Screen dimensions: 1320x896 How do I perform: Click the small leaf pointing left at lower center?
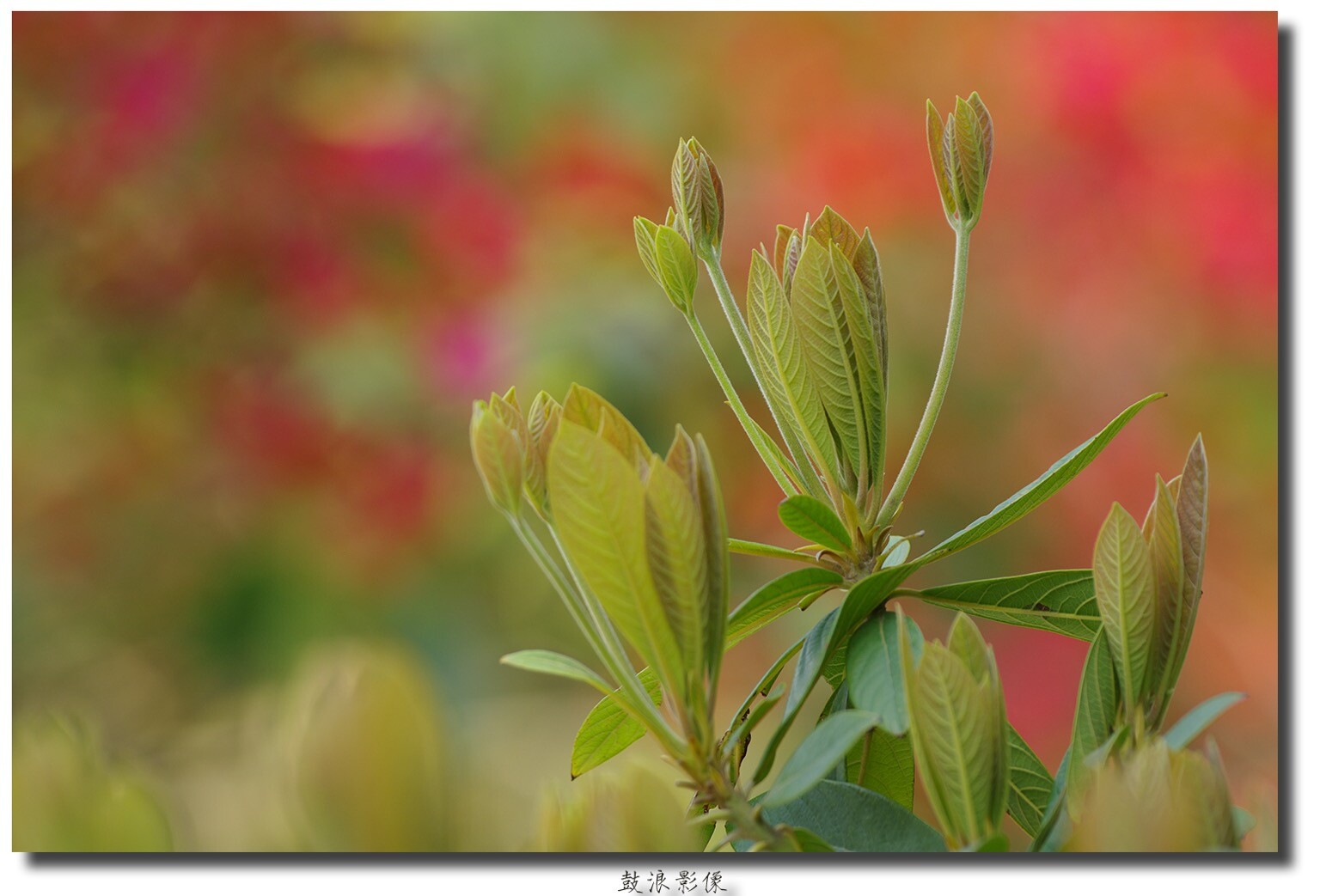(550, 664)
